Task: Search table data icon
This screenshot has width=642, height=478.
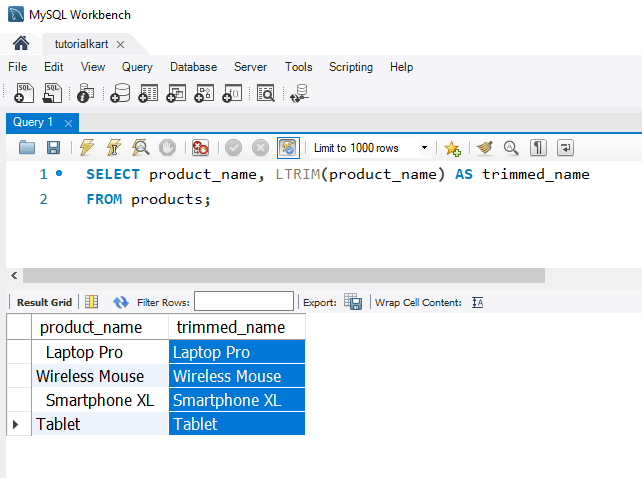Action: [266, 93]
